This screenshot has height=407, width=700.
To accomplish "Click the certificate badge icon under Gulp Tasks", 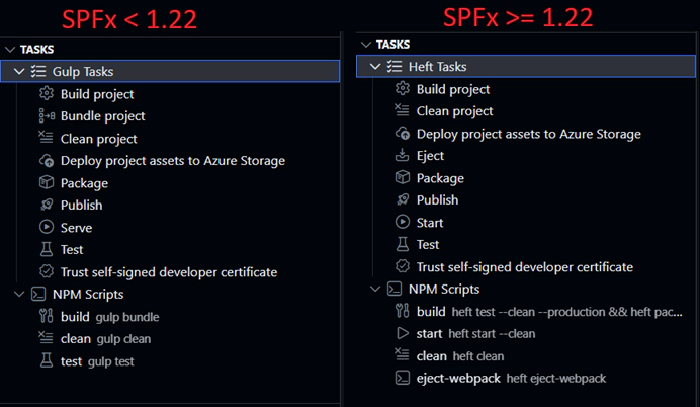I will pyautogui.click(x=46, y=271).
